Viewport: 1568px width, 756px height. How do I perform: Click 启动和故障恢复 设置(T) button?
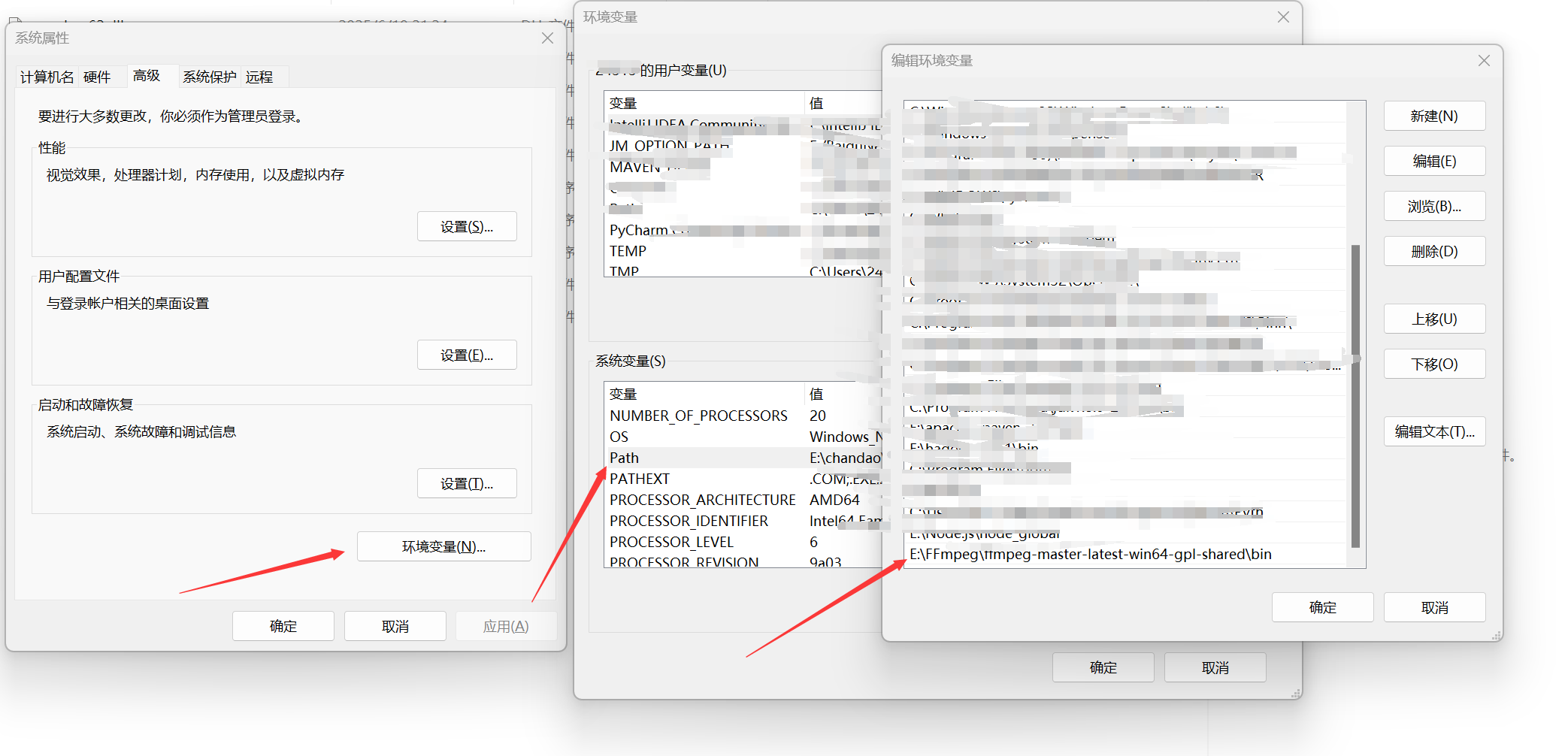(467, 483)
